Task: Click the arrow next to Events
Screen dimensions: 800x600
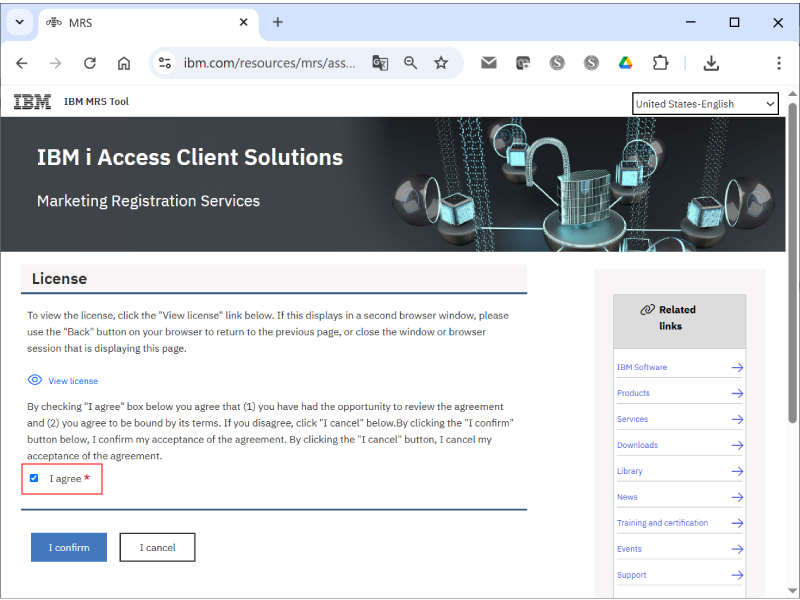Action: pyautogui.click(x=737, y=549)
